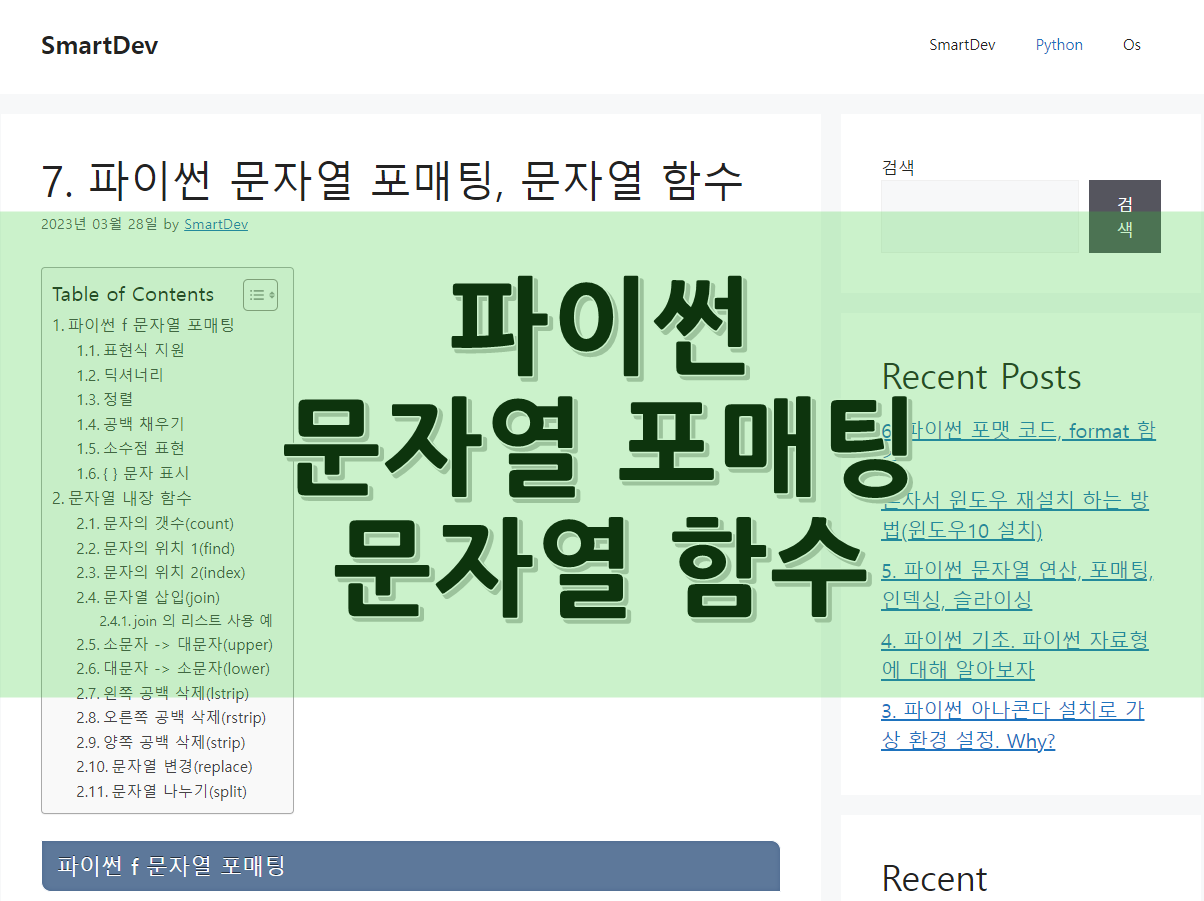This screenshot has height=901, width=1204.
Task: Click the SmartDev site logo title
Action: coord(99,46)
